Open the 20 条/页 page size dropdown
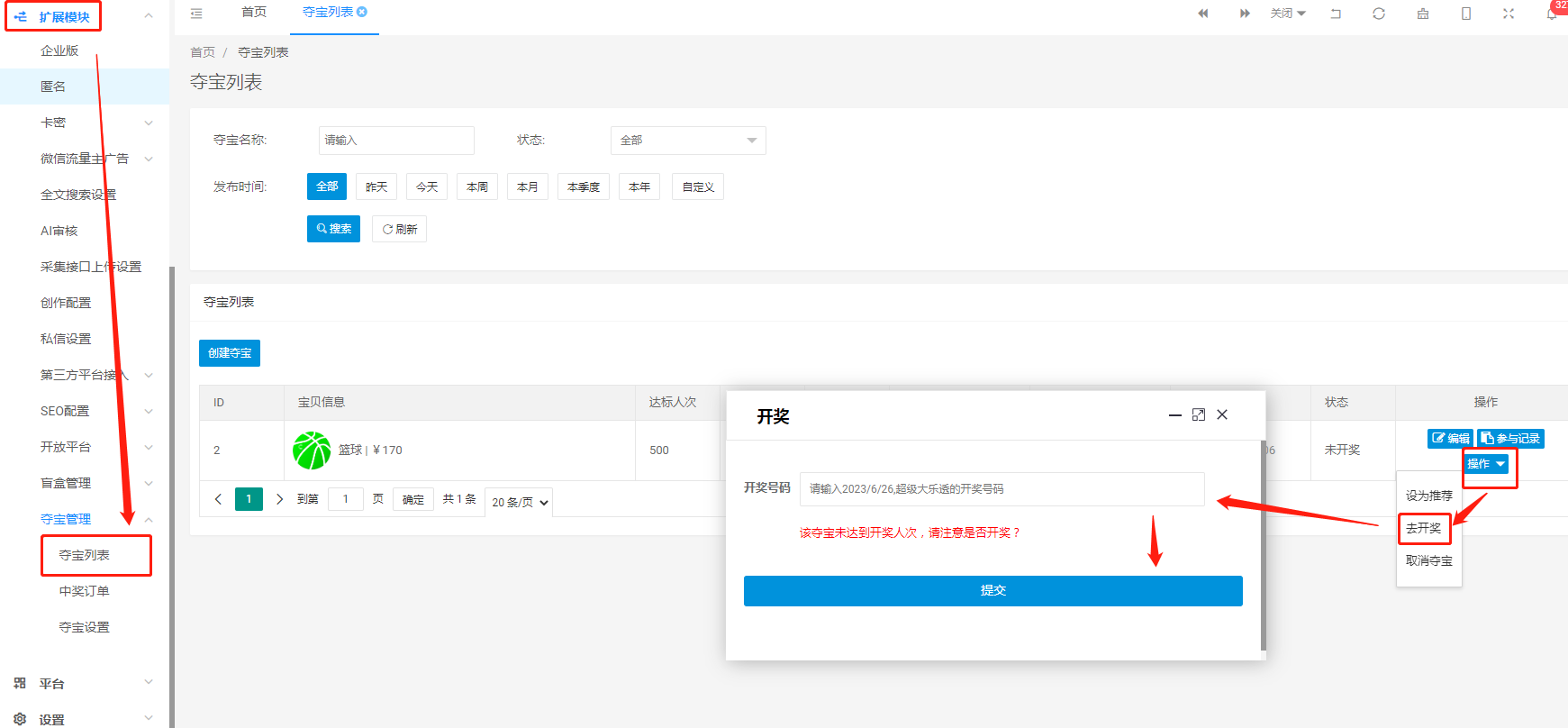1568x728 pixels. [x=519, y=502]
